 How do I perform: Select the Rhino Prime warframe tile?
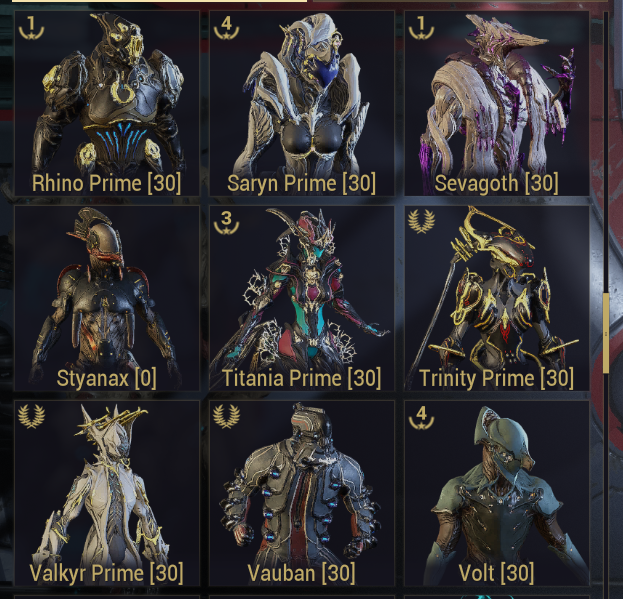(107, 103)
